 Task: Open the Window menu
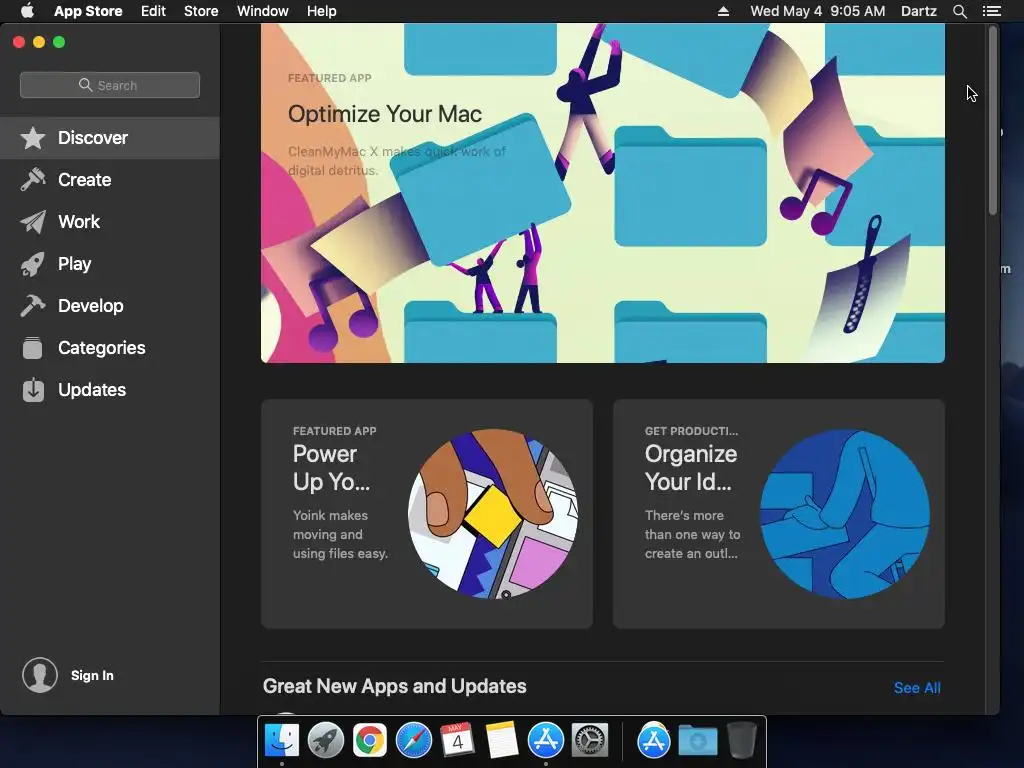[263, 11]
